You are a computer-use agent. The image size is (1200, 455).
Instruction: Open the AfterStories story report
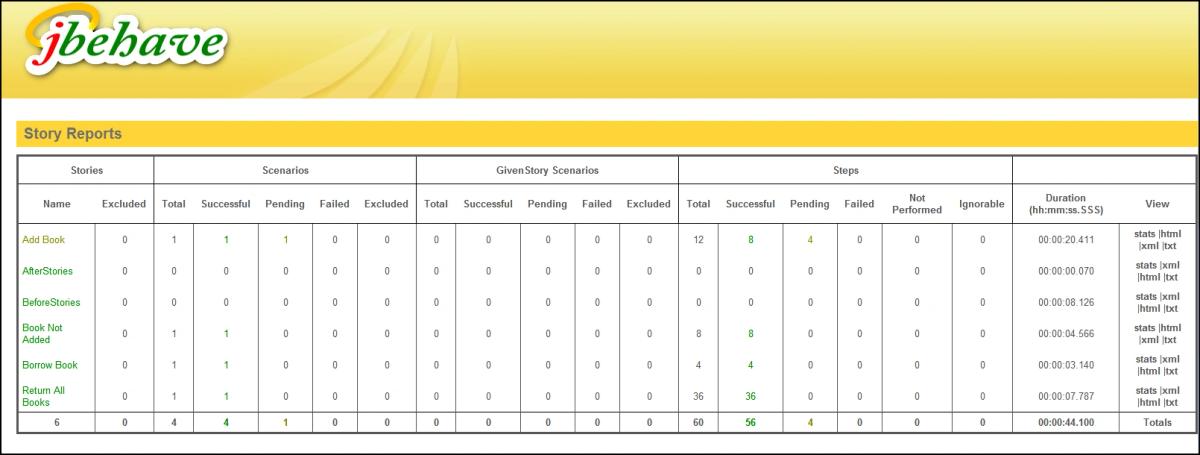47,271
